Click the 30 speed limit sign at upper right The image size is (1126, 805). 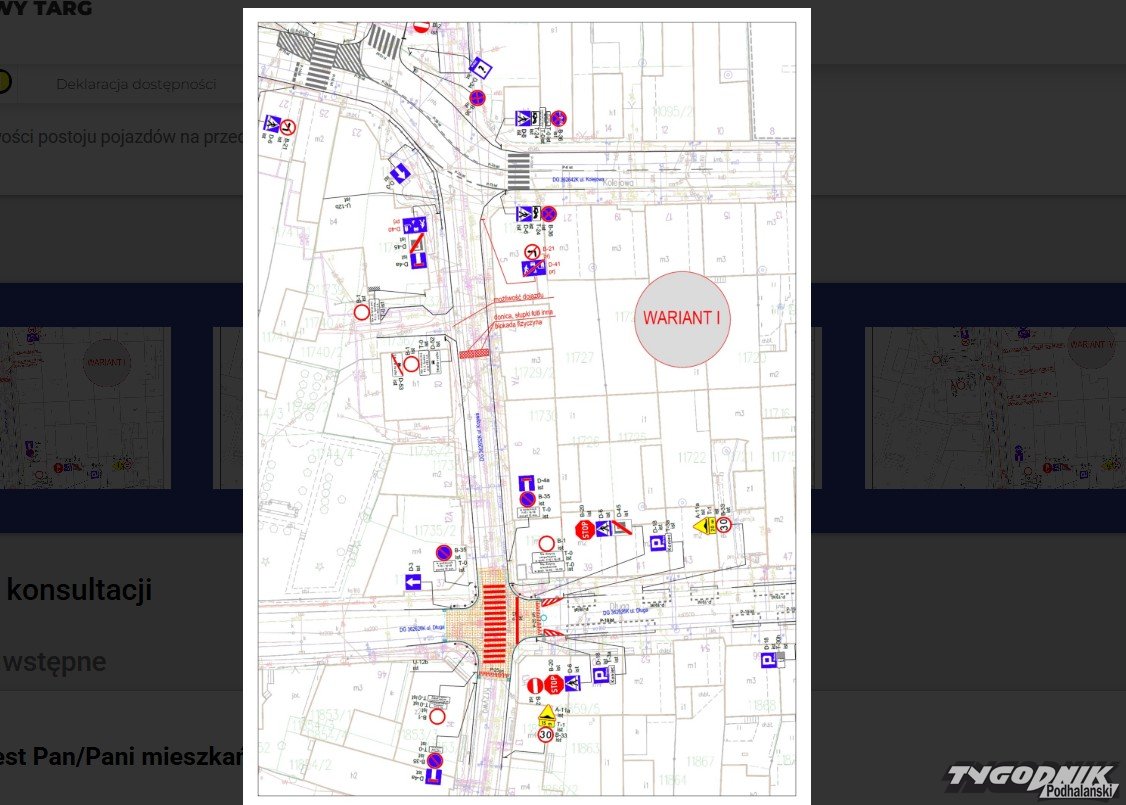tap(724, 524)
